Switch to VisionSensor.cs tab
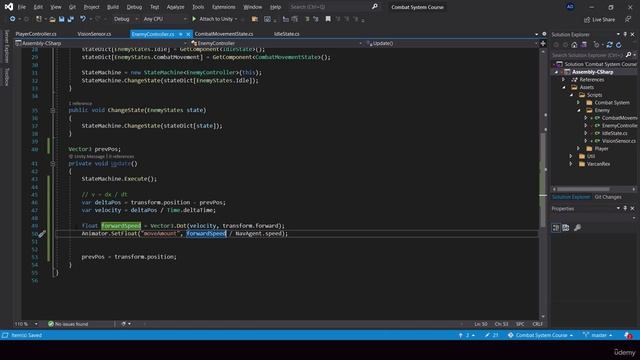This screenshot has width=640, height=360. click(94, 34)
